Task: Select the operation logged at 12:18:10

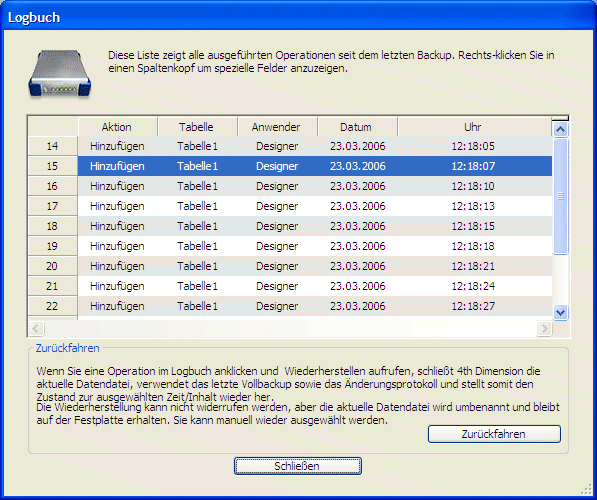Action: click(x=290, y=186)
